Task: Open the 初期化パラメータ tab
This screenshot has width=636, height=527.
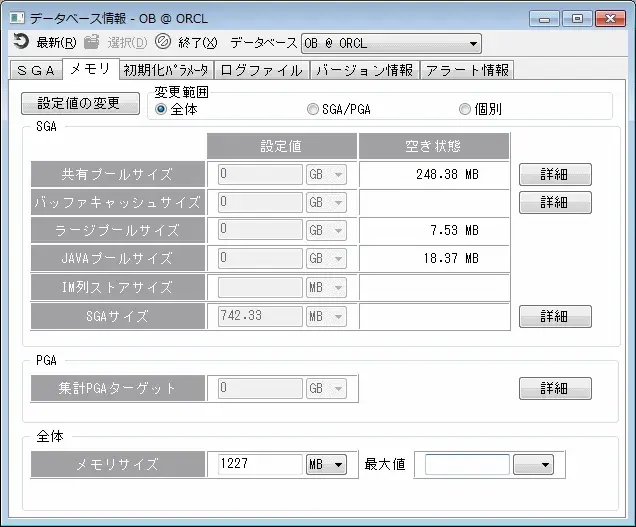Action: coord(166,70)
